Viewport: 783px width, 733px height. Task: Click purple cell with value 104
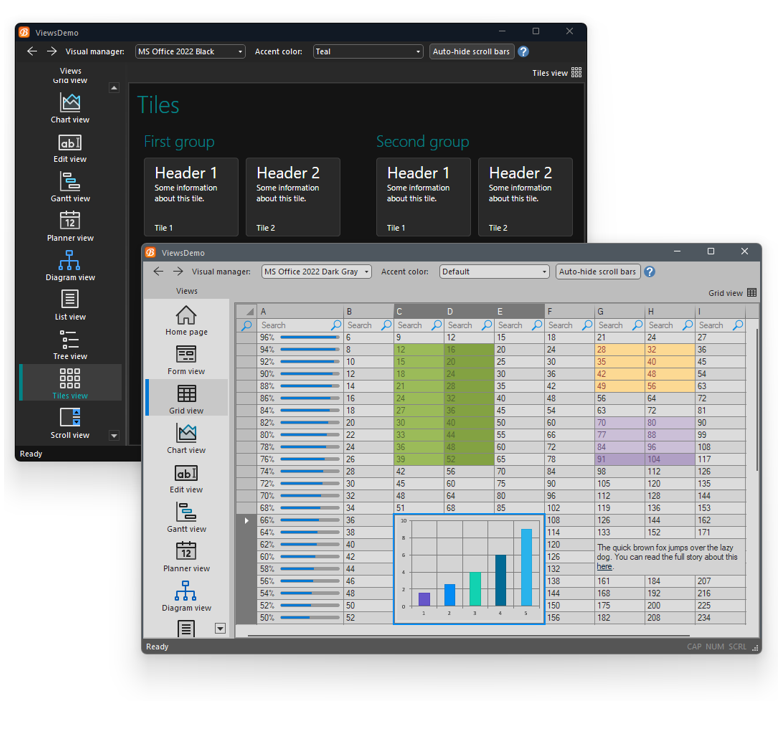click(x=670, y=459)
